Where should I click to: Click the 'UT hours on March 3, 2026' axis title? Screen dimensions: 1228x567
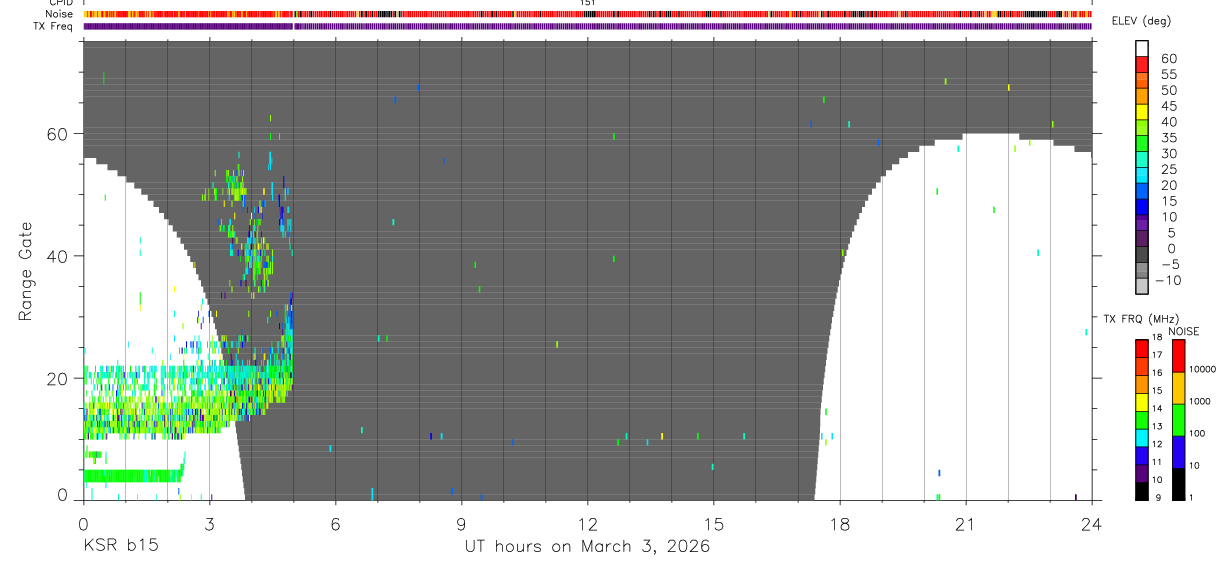point(587,547)
